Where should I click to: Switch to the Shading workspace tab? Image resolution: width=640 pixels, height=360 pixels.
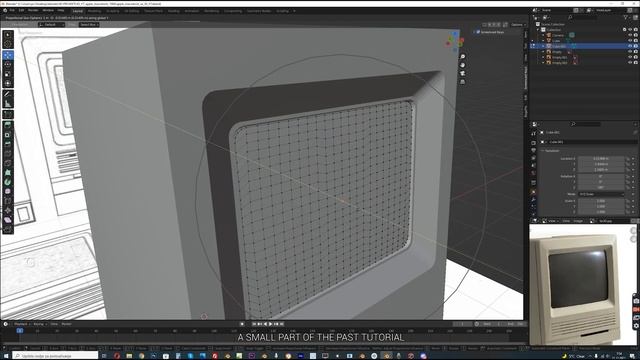[x=173, y=11]
